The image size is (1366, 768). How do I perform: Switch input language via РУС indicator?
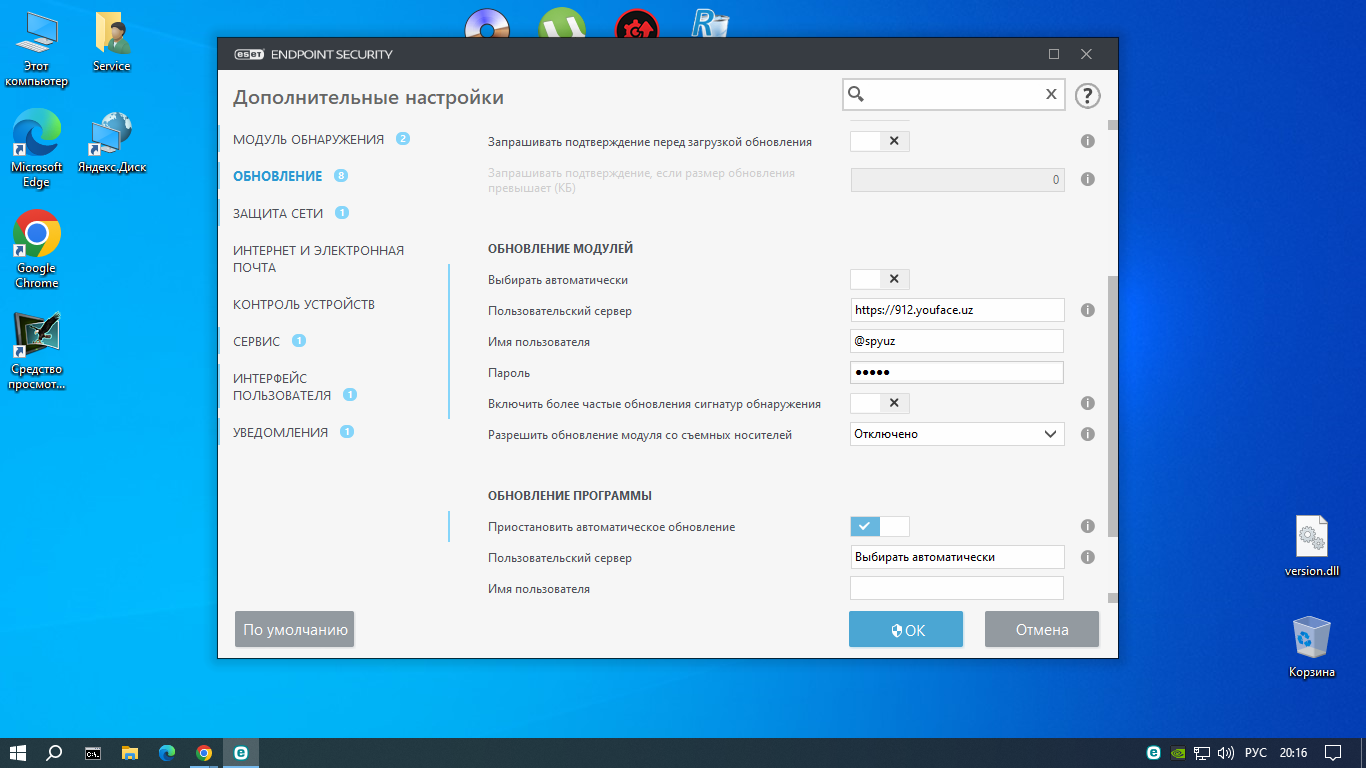1256,753
